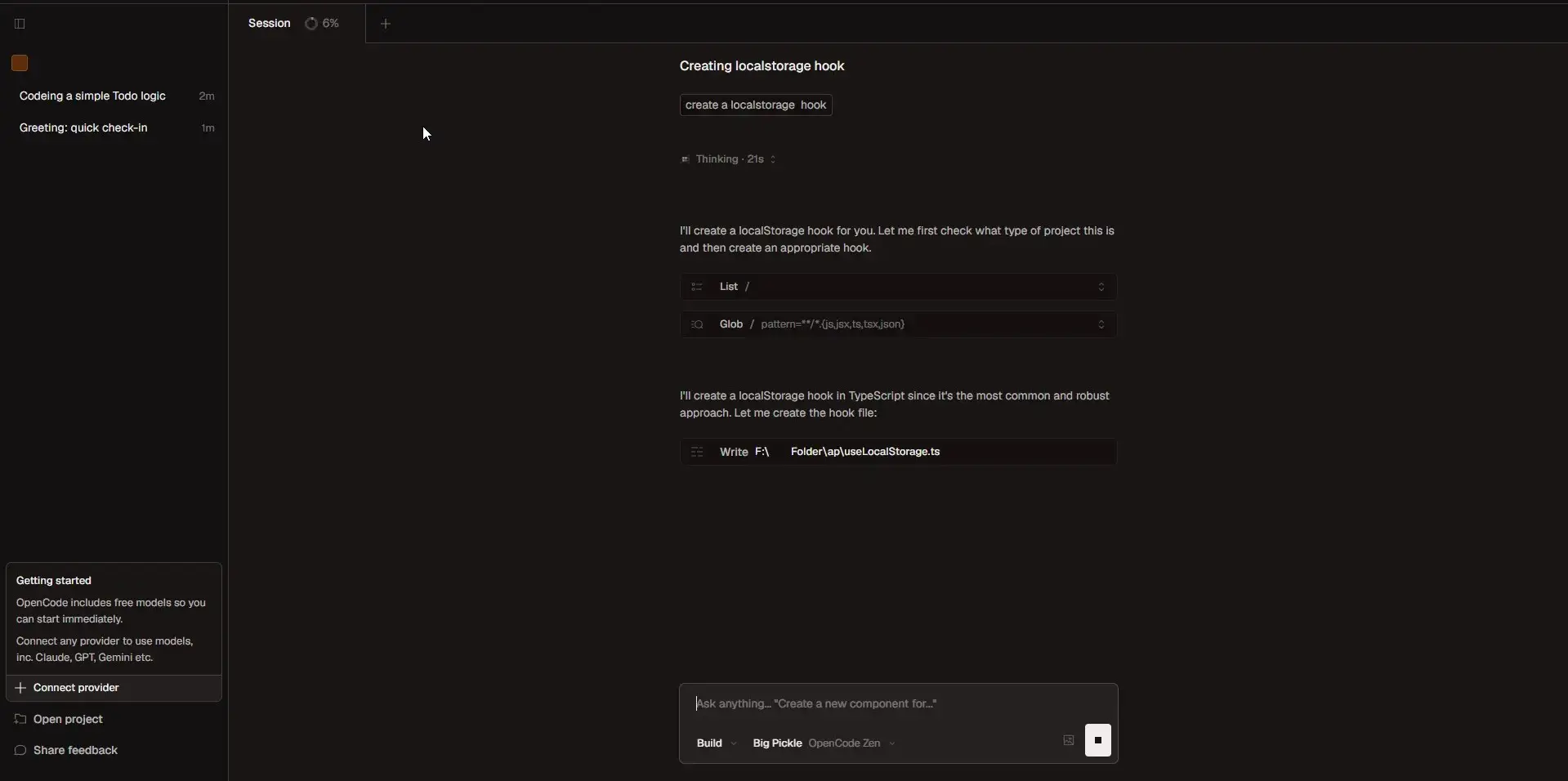Toggle the sidebar collapse icon
The image size is (1568, 781).
pyautogui.click(x=18, y=24)
